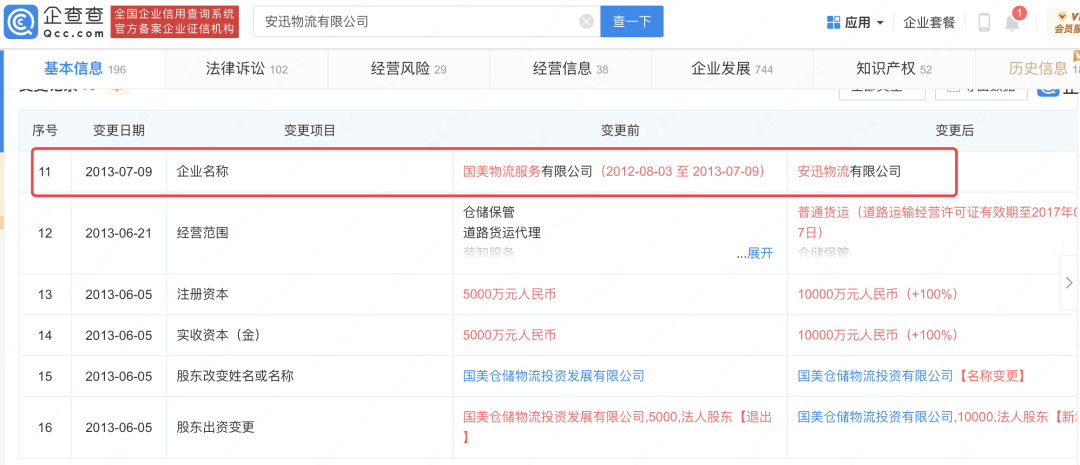The height and width of the screenshot is (465, 1080).
Task: Click the VIP 会员 badge
Action: coord(1064,22)
